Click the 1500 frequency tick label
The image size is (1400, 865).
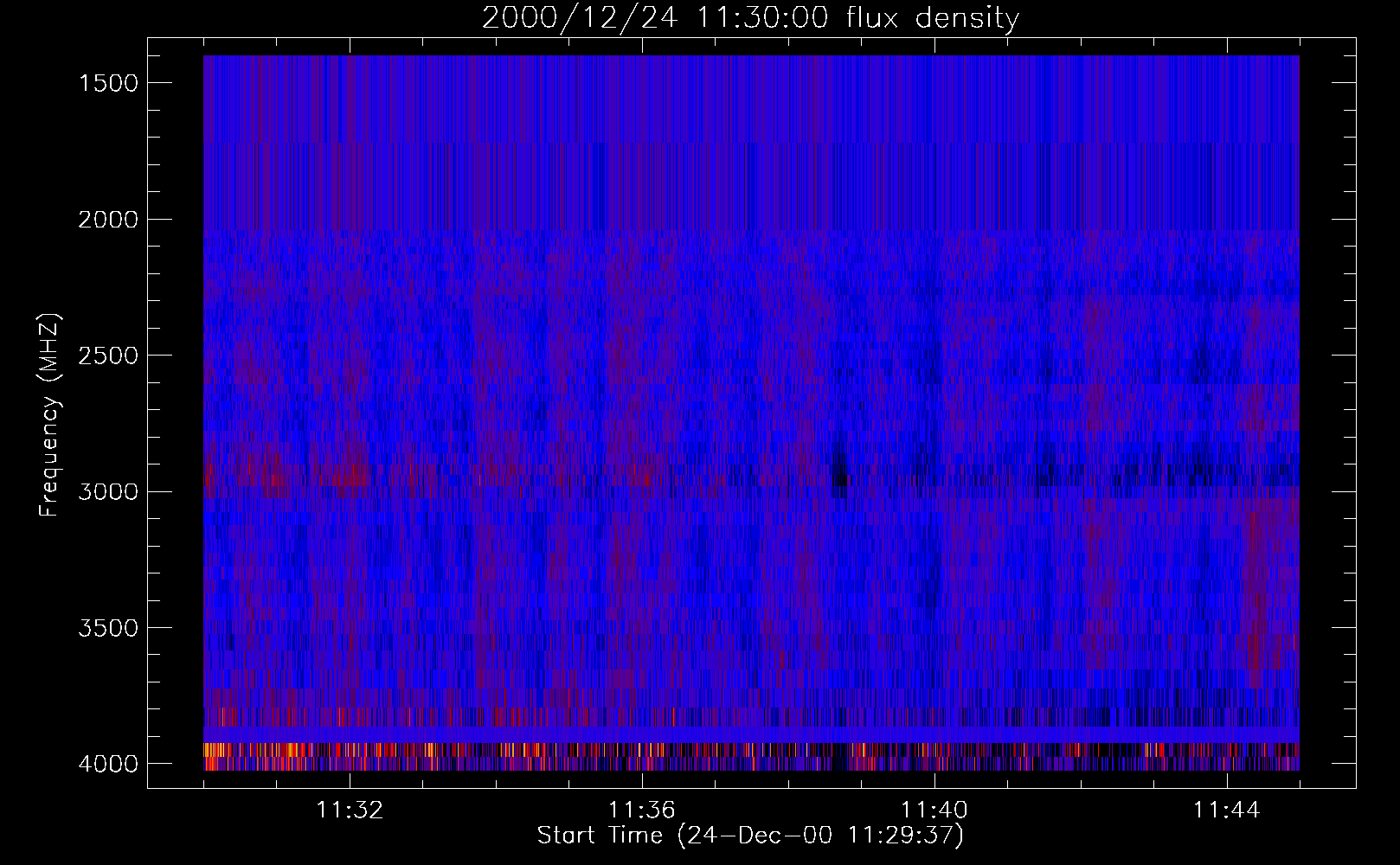pyautogui.click(x=108, y=83)
